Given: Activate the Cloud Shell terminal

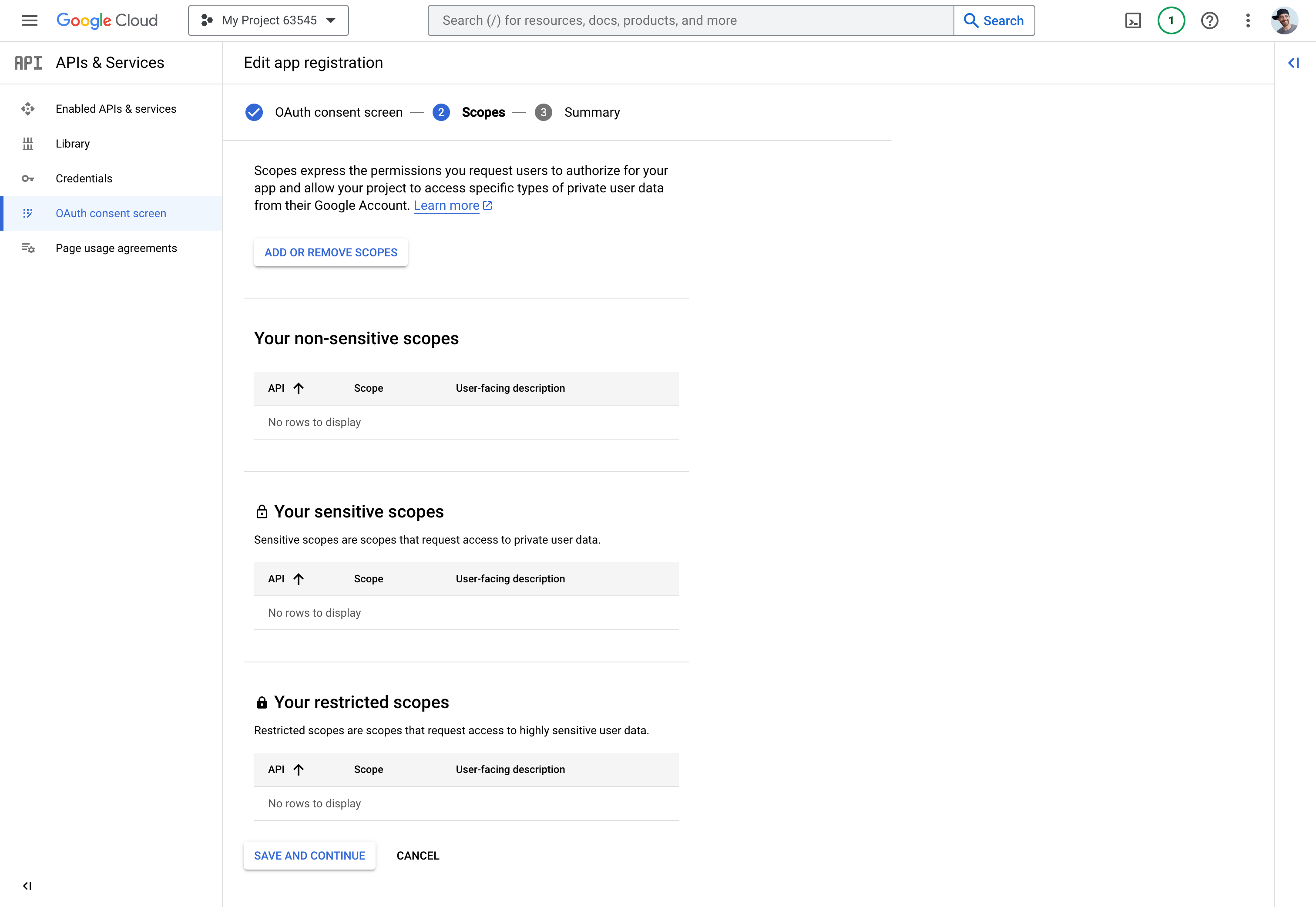Looking at the screenshot, I should coord(1133,20).
